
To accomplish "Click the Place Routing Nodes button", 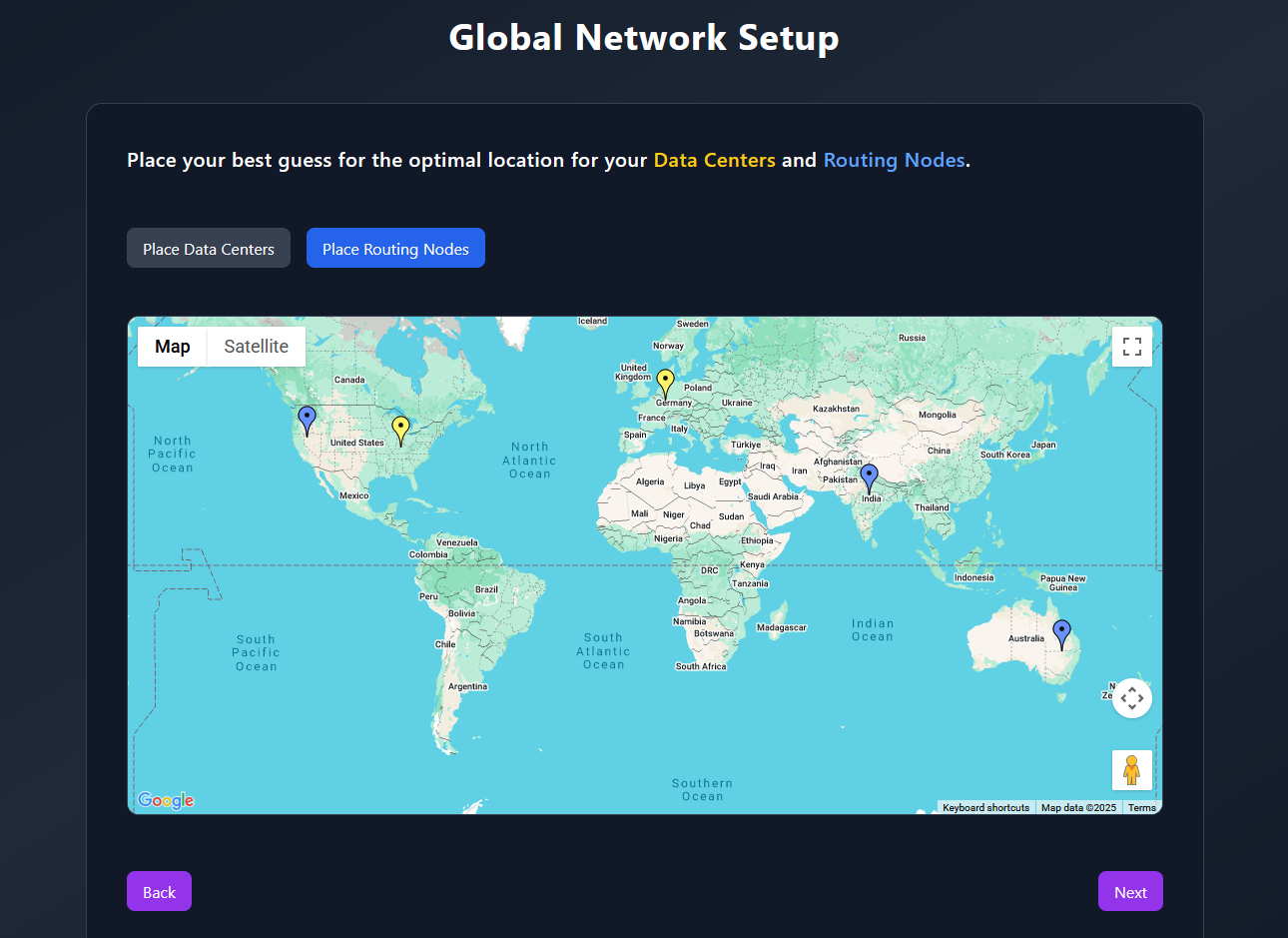I will (395, 248).
